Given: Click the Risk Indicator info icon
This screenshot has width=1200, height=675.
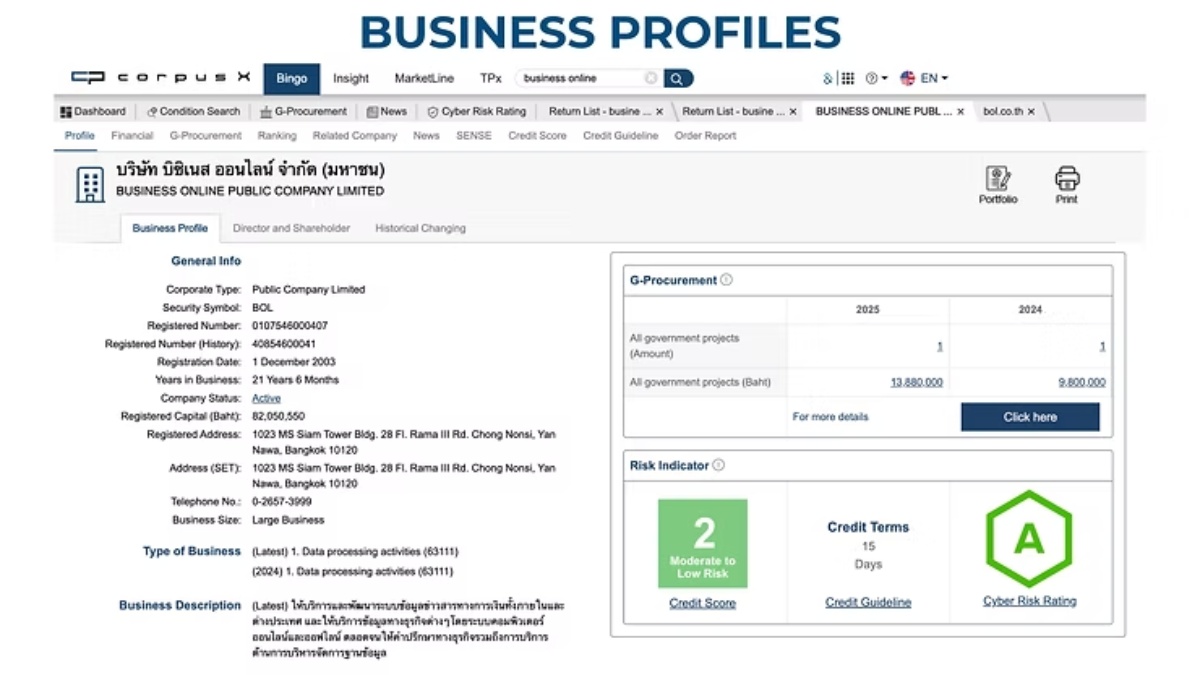Looking at the screenshot, I should click(x=718, y=465).
